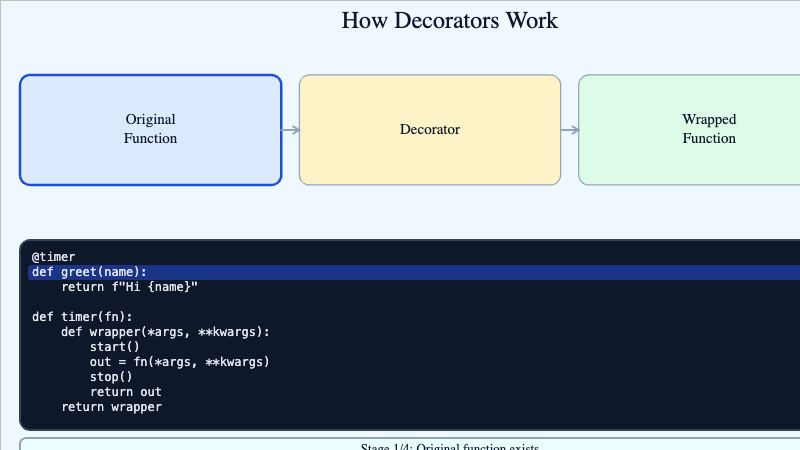Click the return wrapper line
Viewport: 800px width, 450px height.
point(111,407)
